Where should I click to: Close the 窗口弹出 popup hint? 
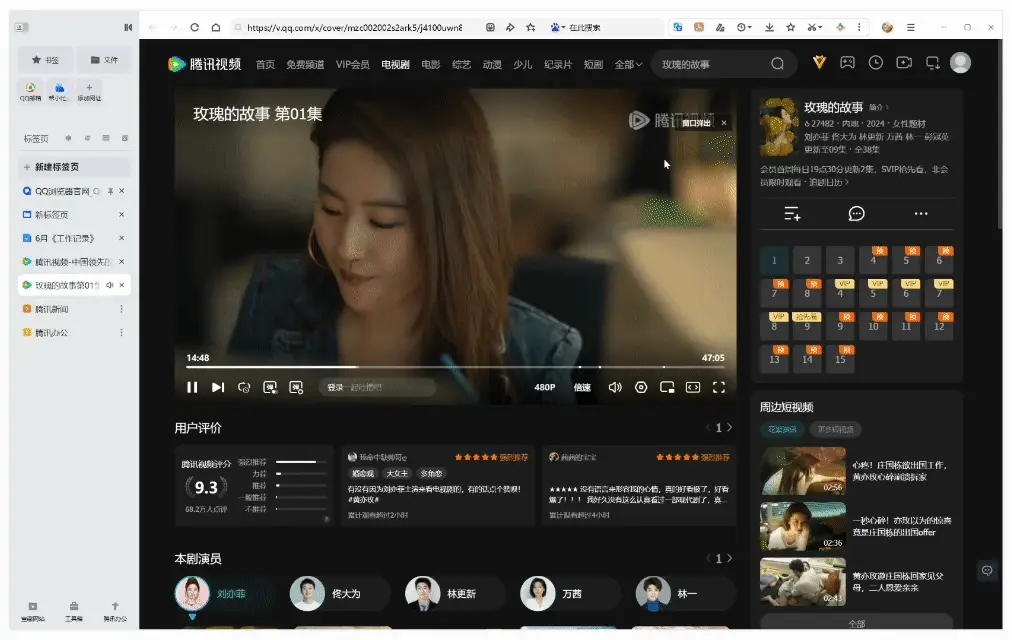[x=724, y=123]
